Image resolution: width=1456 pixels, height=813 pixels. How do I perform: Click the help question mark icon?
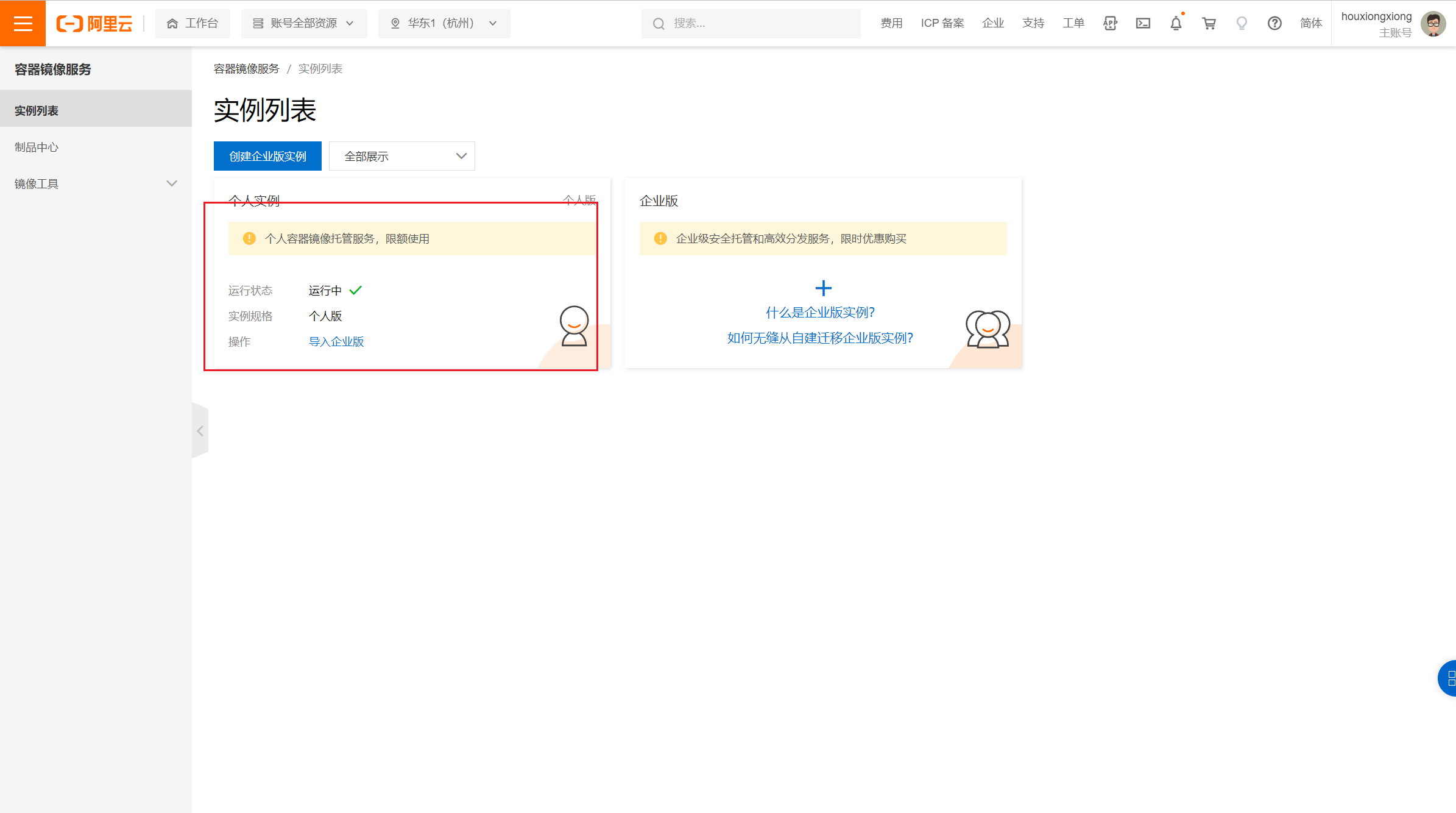point(1274,23)
